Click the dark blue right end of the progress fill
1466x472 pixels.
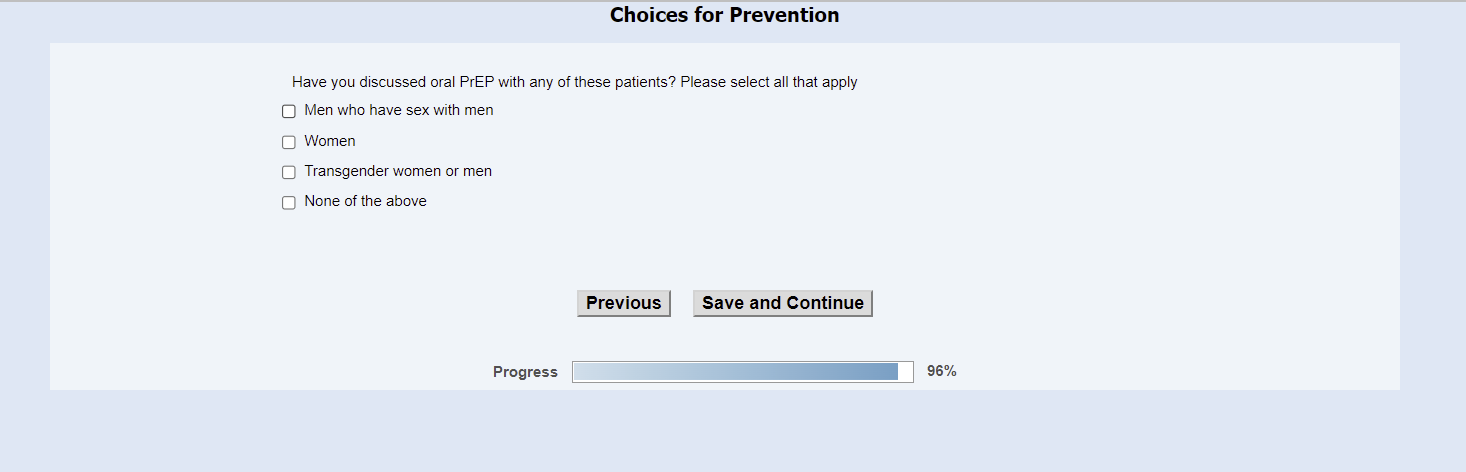coord(890,372)
